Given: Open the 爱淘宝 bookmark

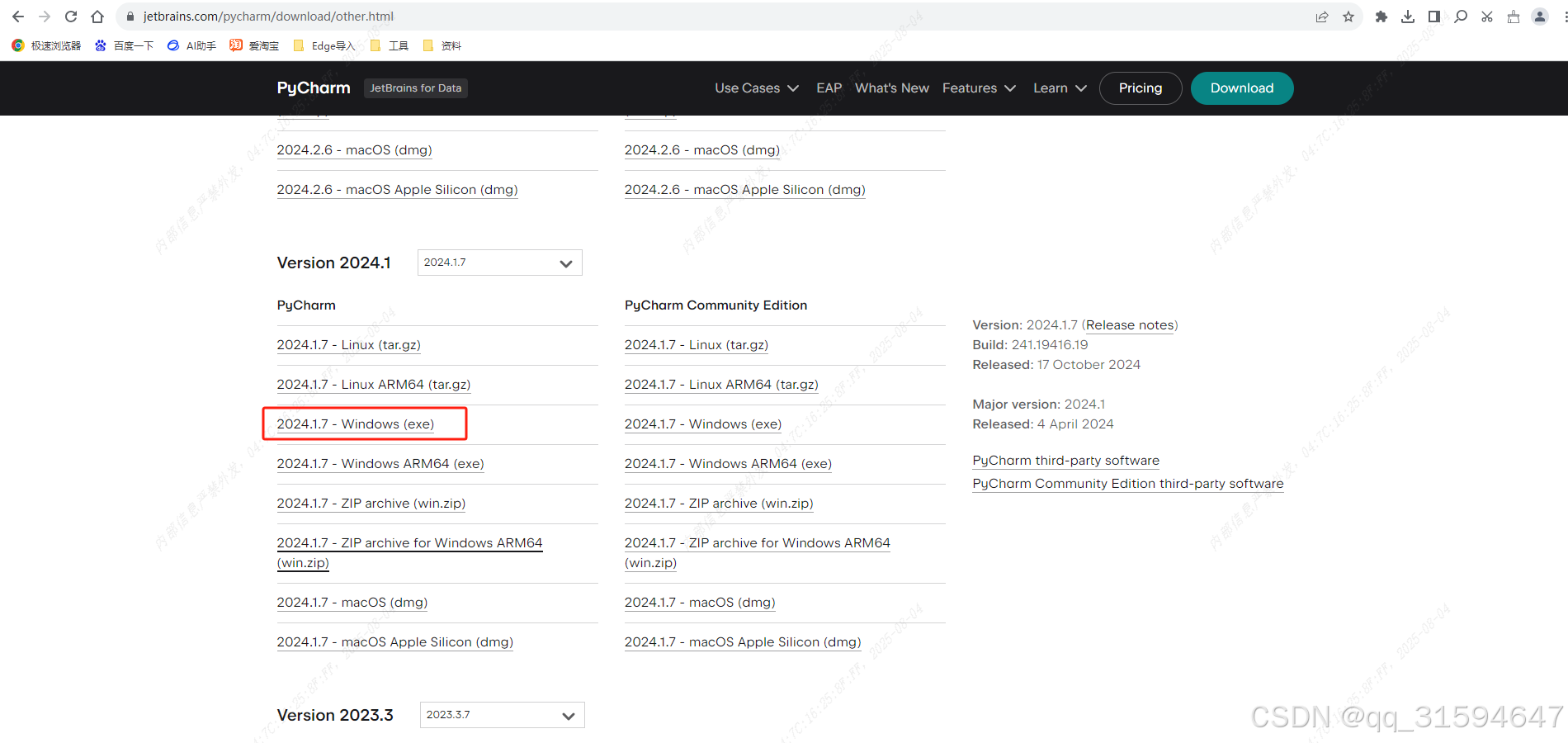Looking at the screenshot, I should click(254, 45).
